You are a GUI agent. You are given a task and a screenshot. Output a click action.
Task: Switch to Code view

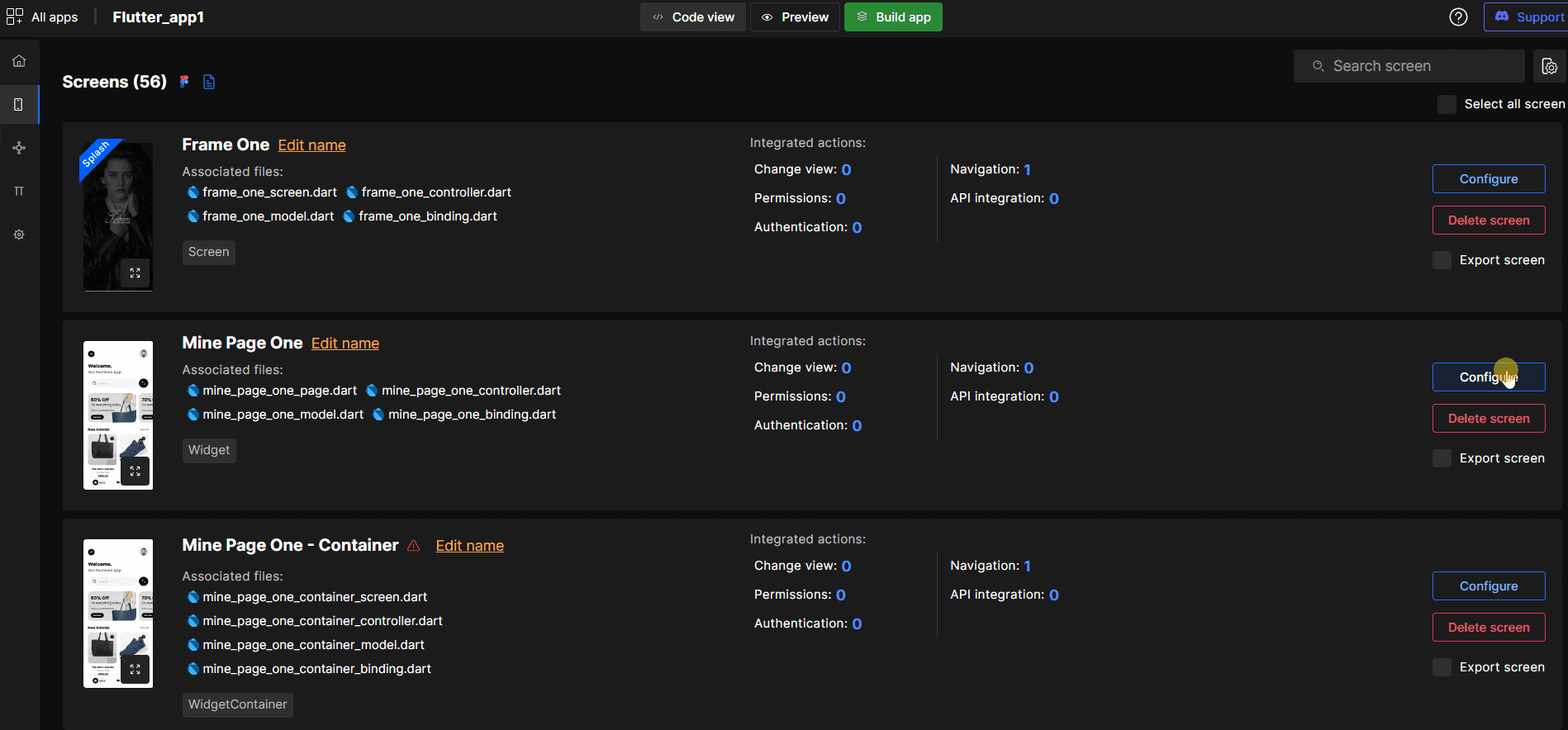[x=693, y=17]
